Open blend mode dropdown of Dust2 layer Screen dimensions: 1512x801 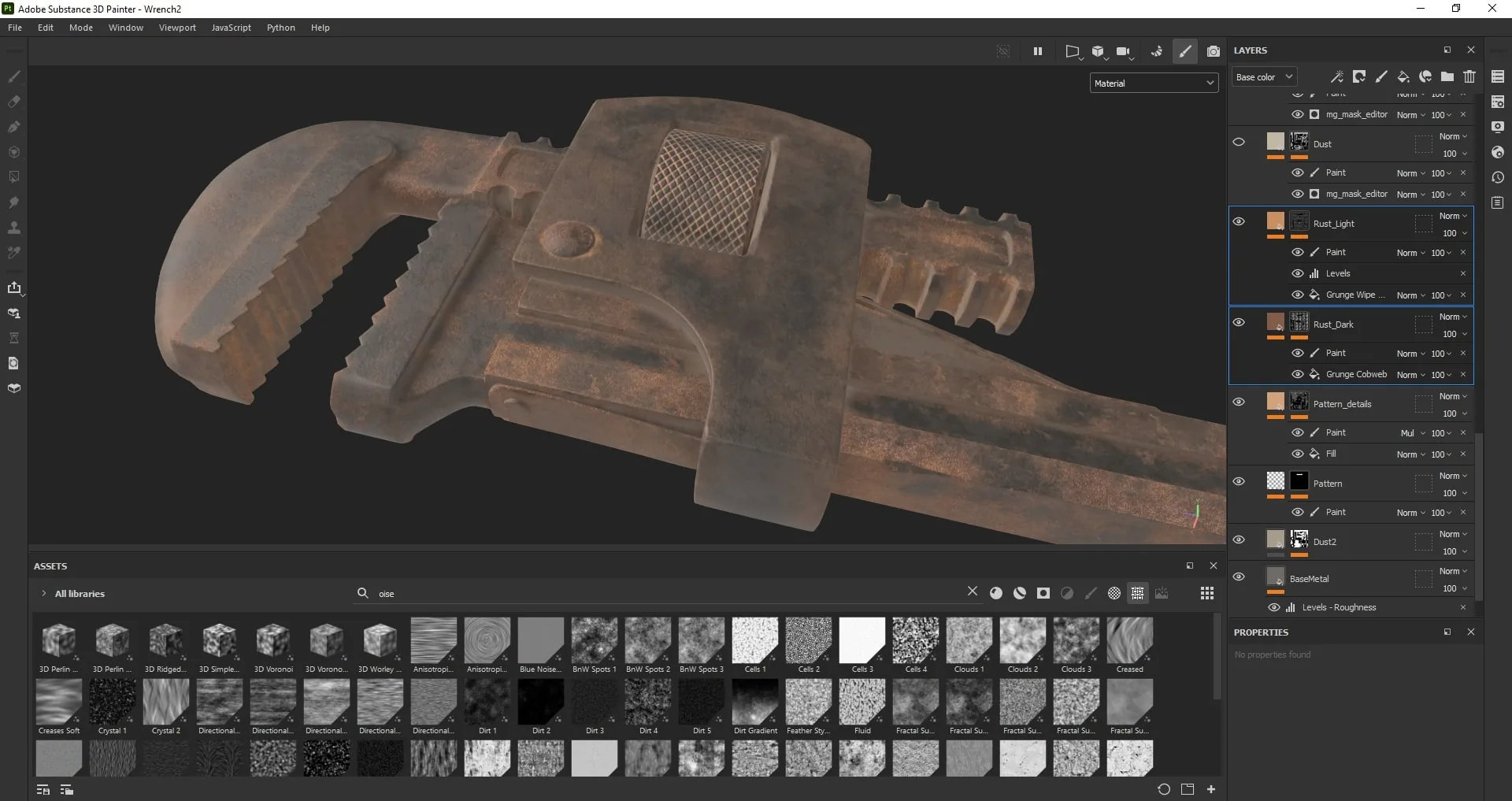tap(1453, 534)
